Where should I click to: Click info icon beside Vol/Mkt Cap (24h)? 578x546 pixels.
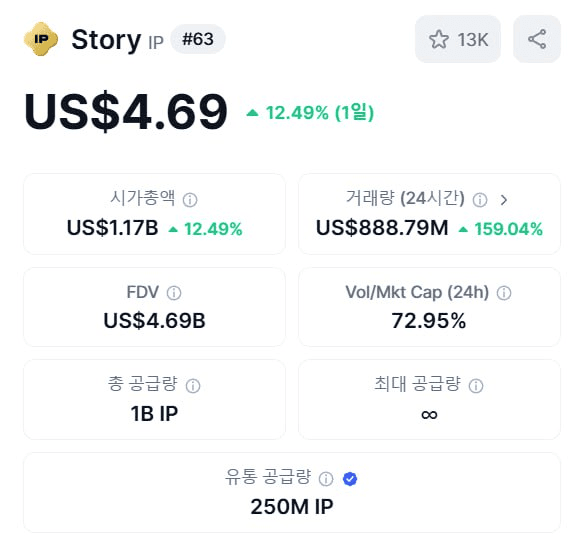(504, 293)
